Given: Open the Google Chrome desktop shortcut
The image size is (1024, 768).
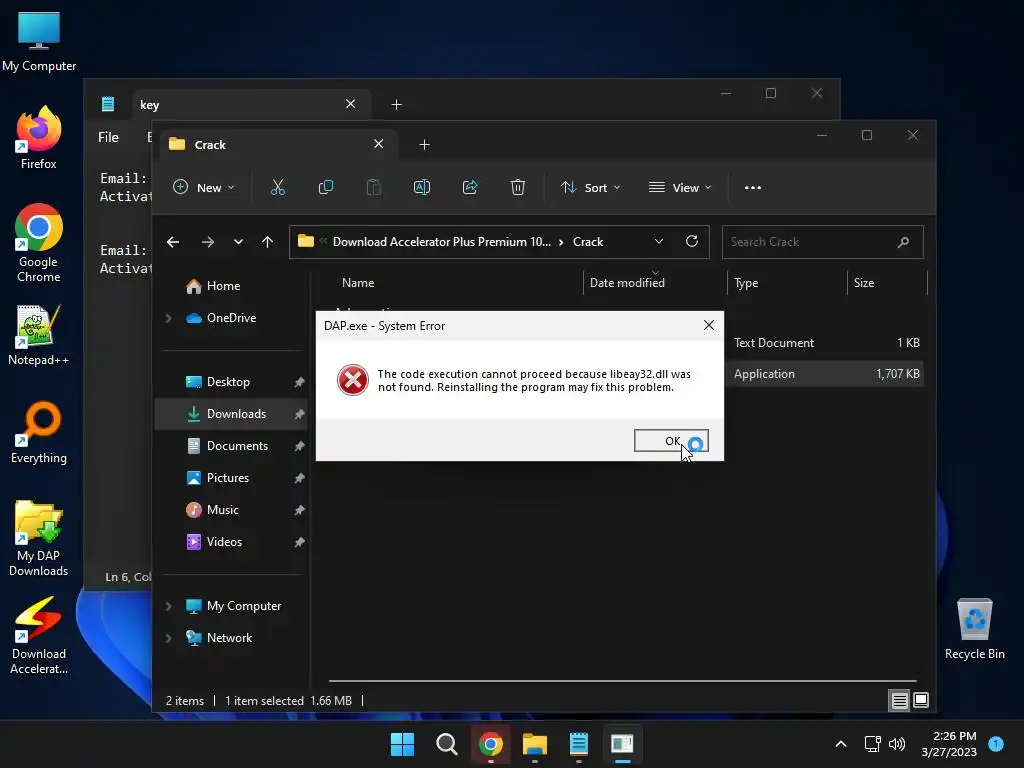Looking at the screenshot, I should (39, 244).
